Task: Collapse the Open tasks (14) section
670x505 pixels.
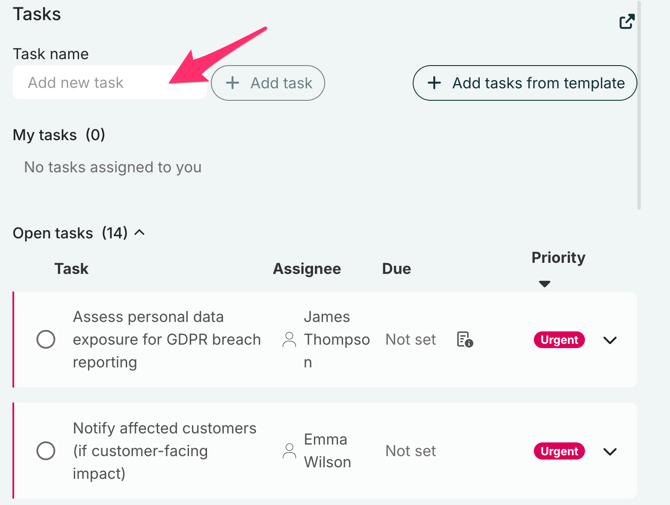Action: pos(140,233)
